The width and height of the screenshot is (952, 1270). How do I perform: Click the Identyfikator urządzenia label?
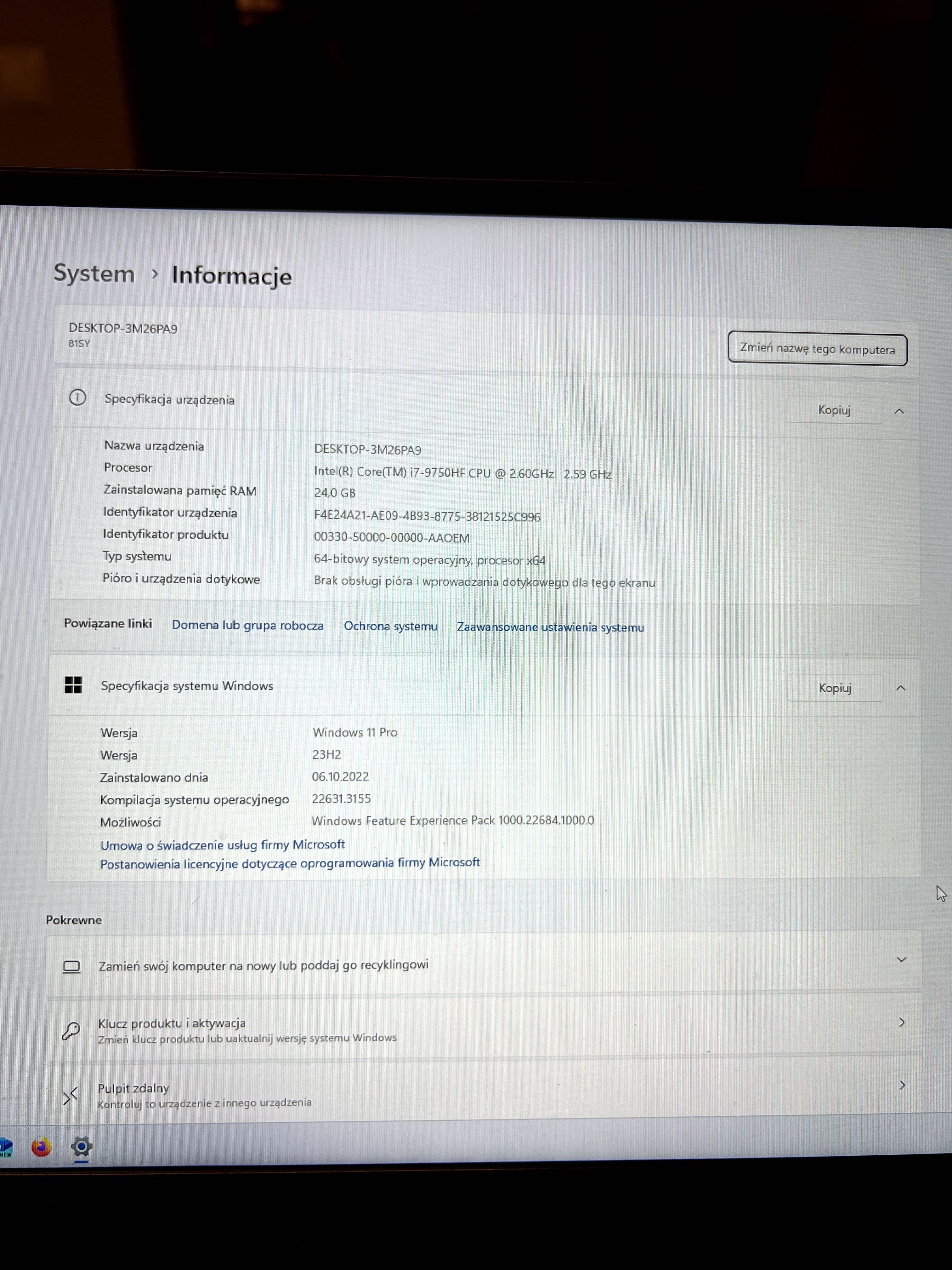pyautogui.click(x=170, y=513)
